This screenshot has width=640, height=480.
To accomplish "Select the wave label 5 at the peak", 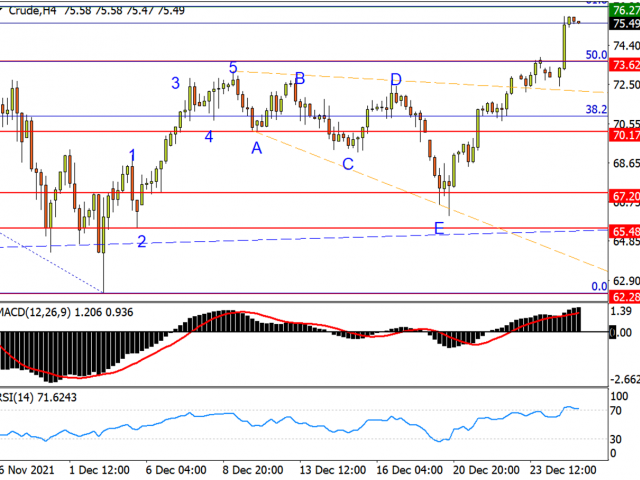I will [232, 68].
